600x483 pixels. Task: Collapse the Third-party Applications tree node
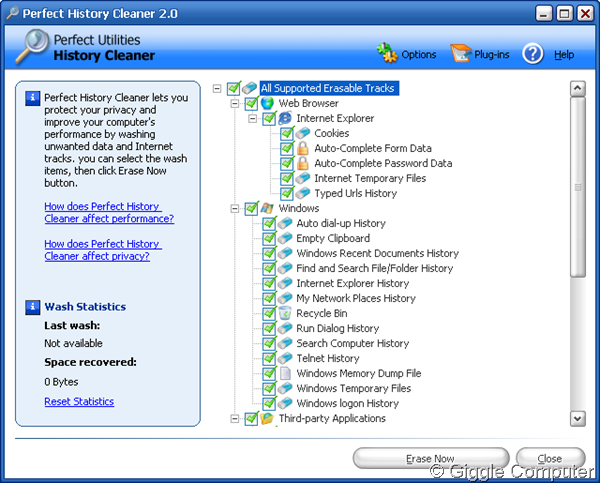(235, 419)
